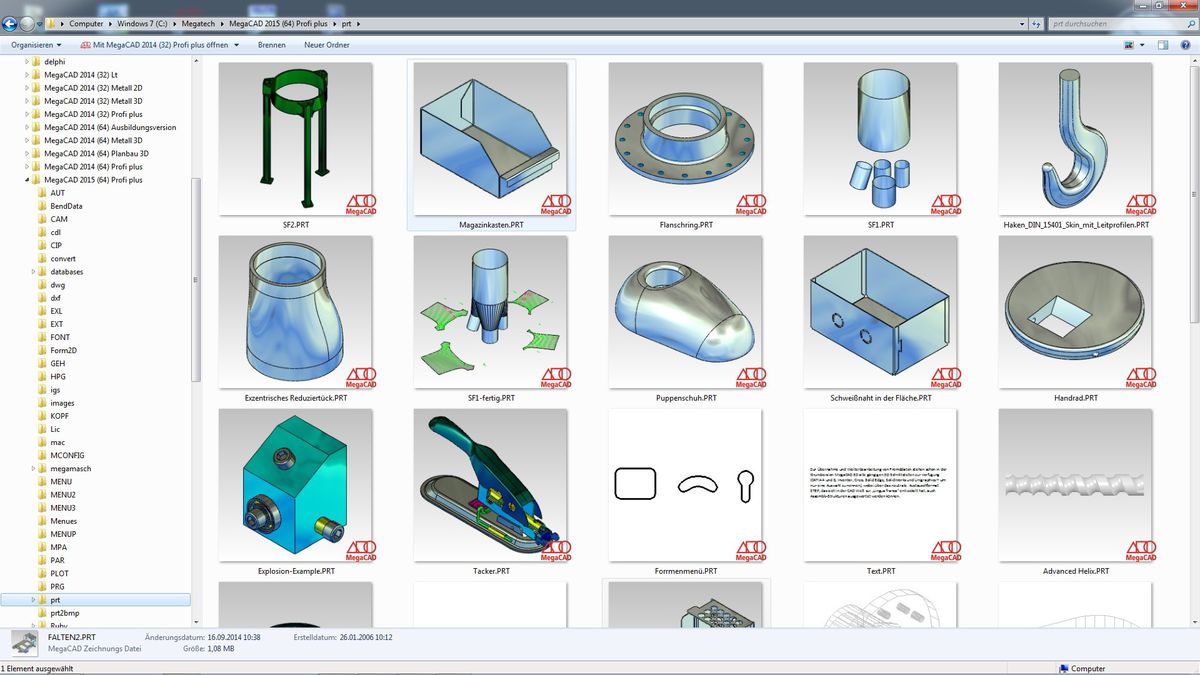
Task: Open the Explorer help icon
Action: (x=1185, y=45)
